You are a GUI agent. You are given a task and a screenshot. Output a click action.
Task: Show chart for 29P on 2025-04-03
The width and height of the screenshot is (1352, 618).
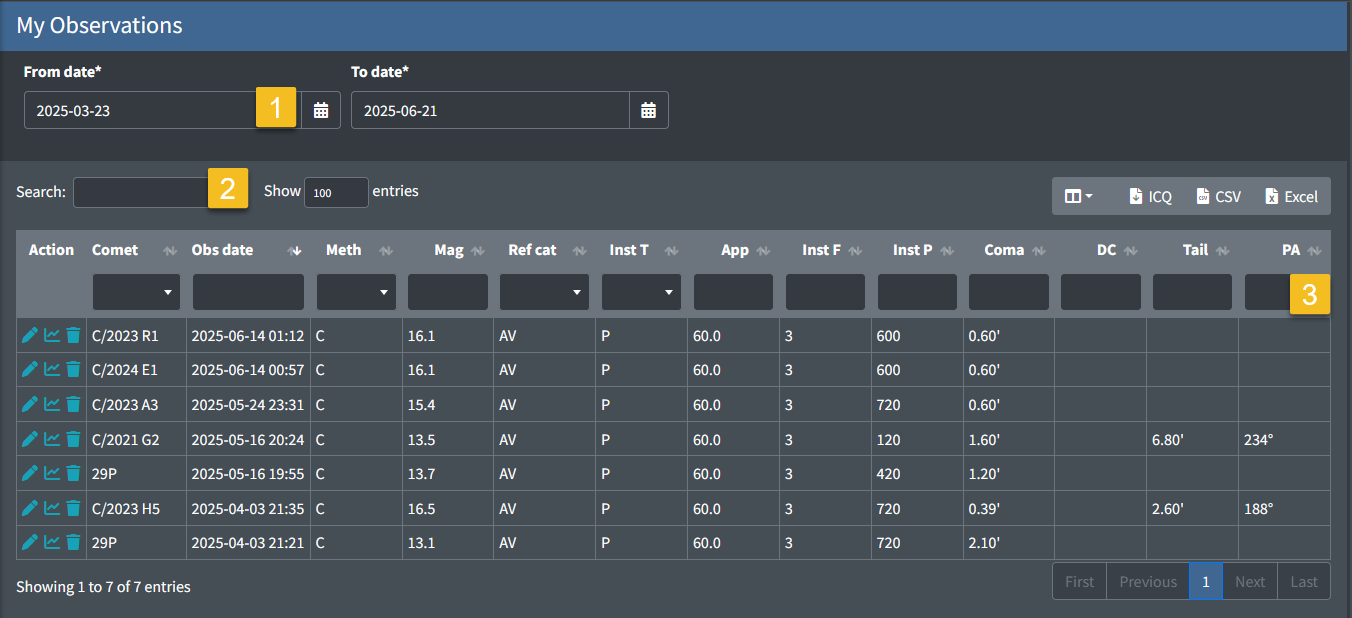[x=52, y=543]
